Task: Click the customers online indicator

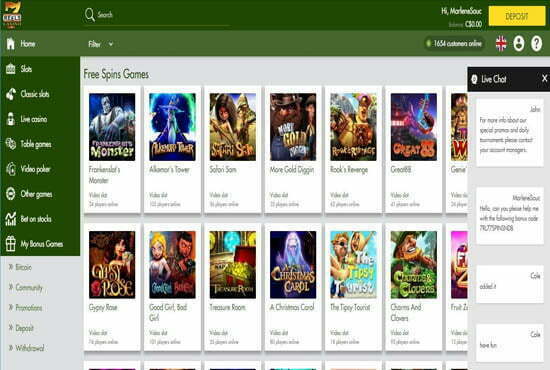Action: 454,43
